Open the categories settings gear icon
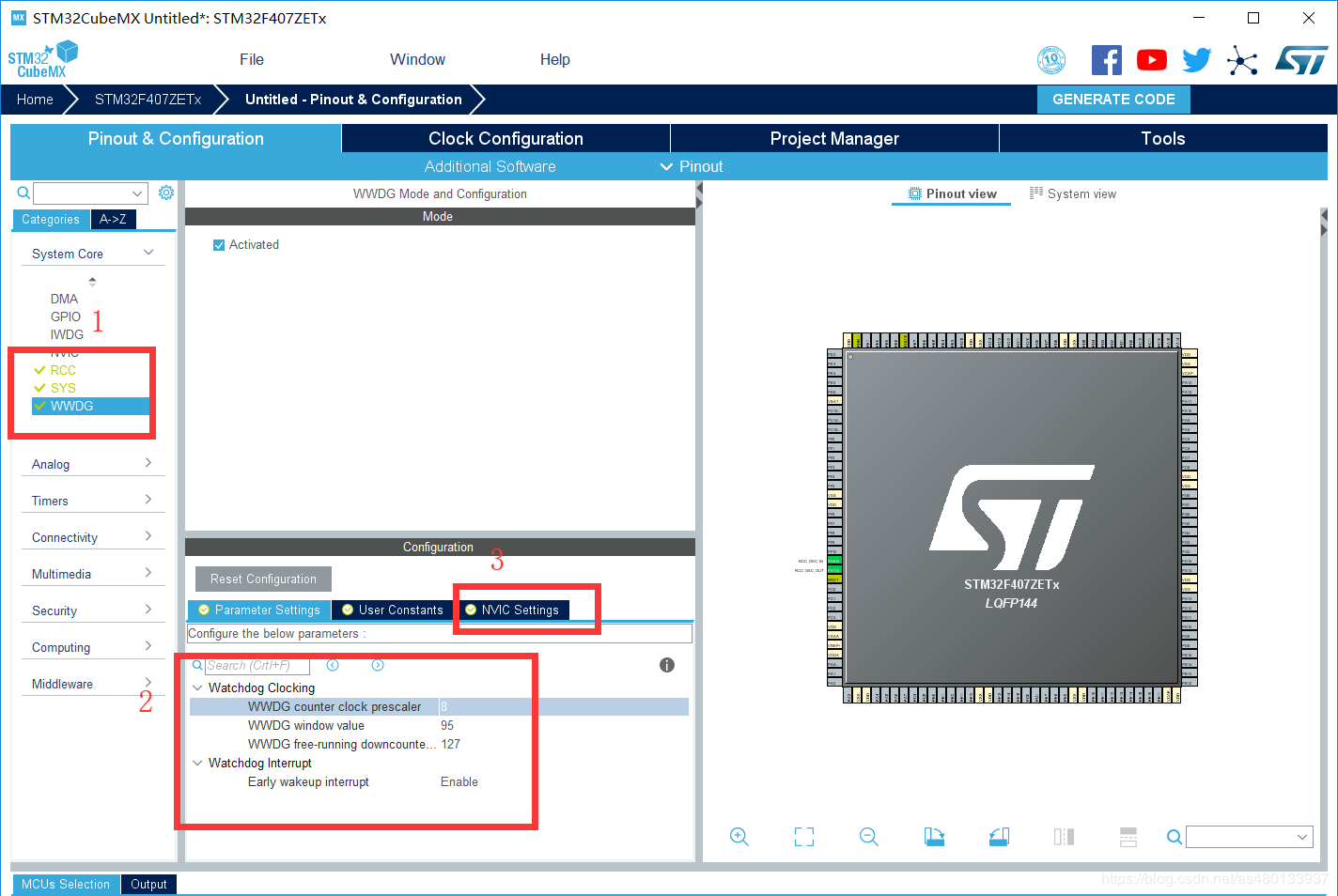This screenshot has height=896, width=1338. click(x=166, y=193)
